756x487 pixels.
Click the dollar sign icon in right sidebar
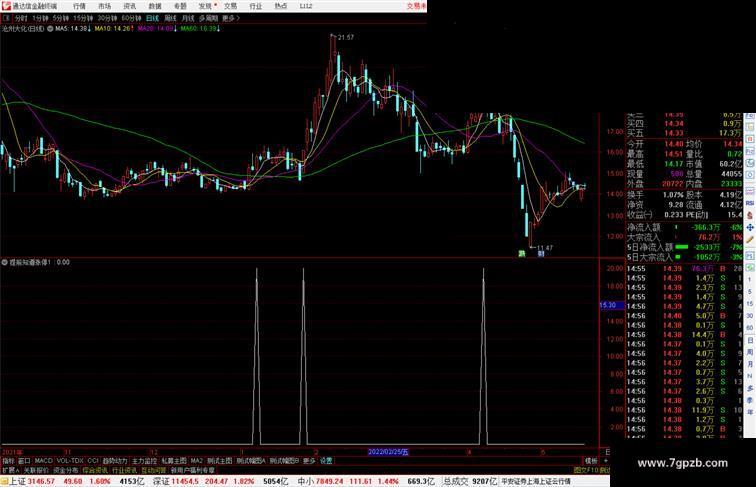[x=750, y=215]
